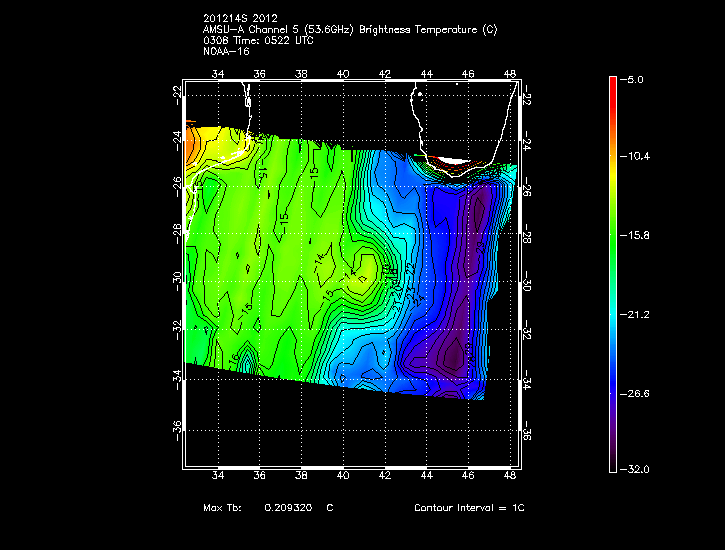Image resolution: width=725 pixels, height=550 pixels.
Task: Click the AMSU-A Channel 5 title line
Action: 349,29
